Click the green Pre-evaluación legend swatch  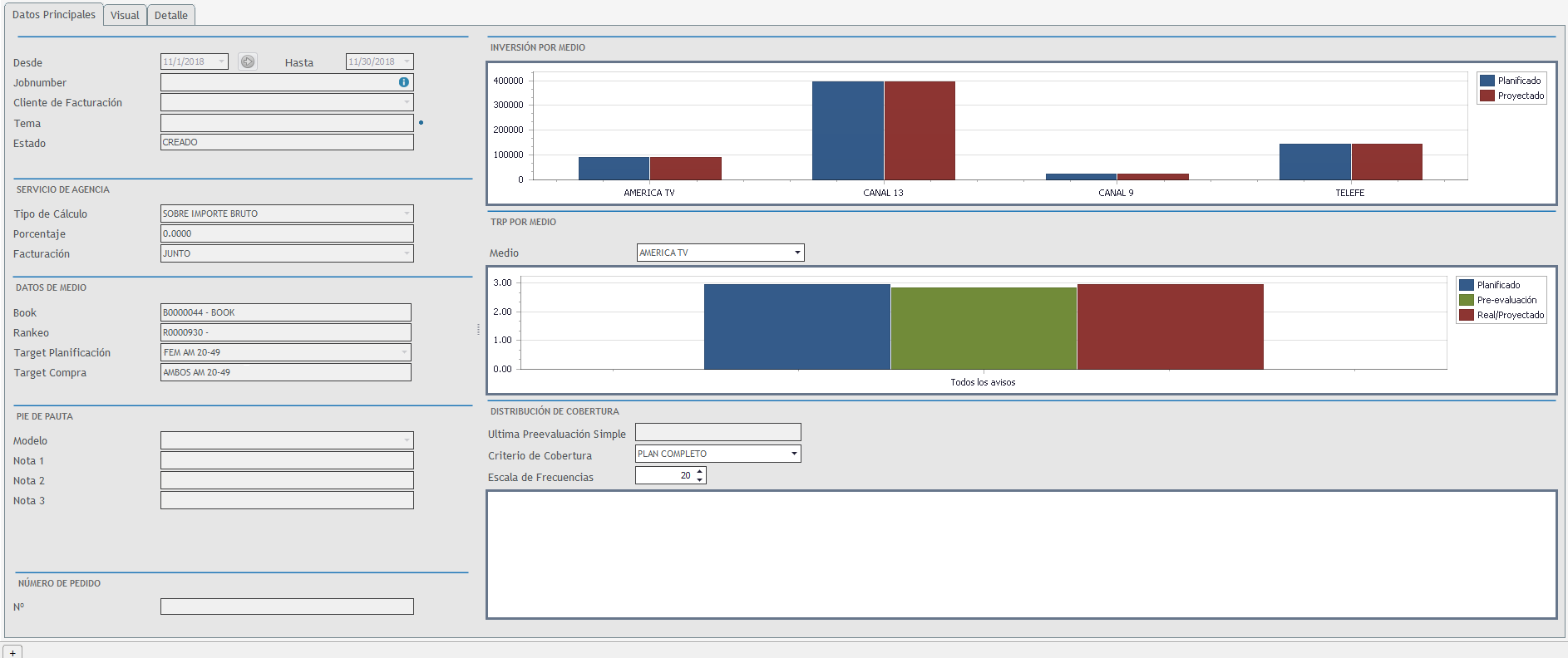pyautogui.click(x=1467, y=300)
